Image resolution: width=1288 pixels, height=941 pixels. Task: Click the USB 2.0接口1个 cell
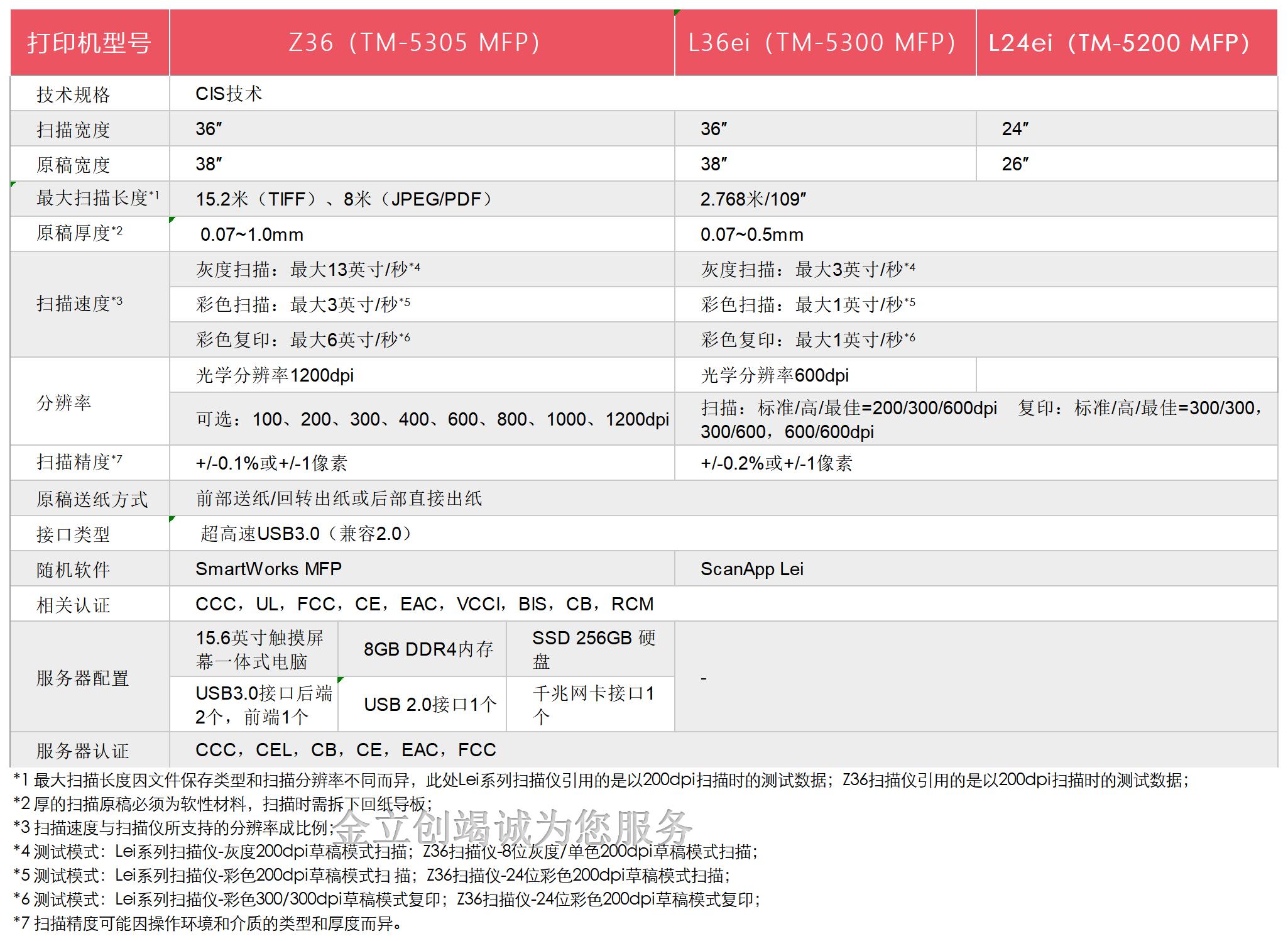(422, 705)
